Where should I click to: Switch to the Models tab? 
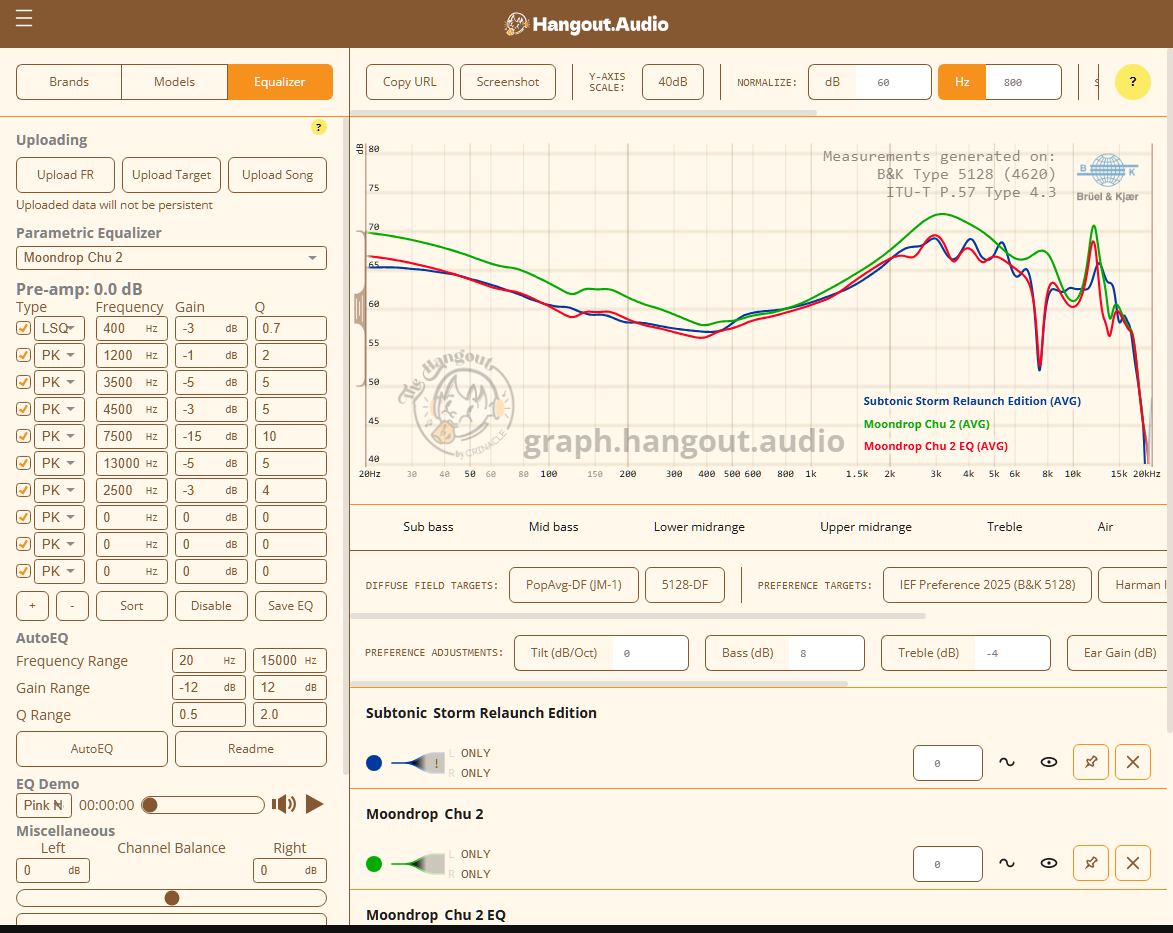click(x=174, y=82)
